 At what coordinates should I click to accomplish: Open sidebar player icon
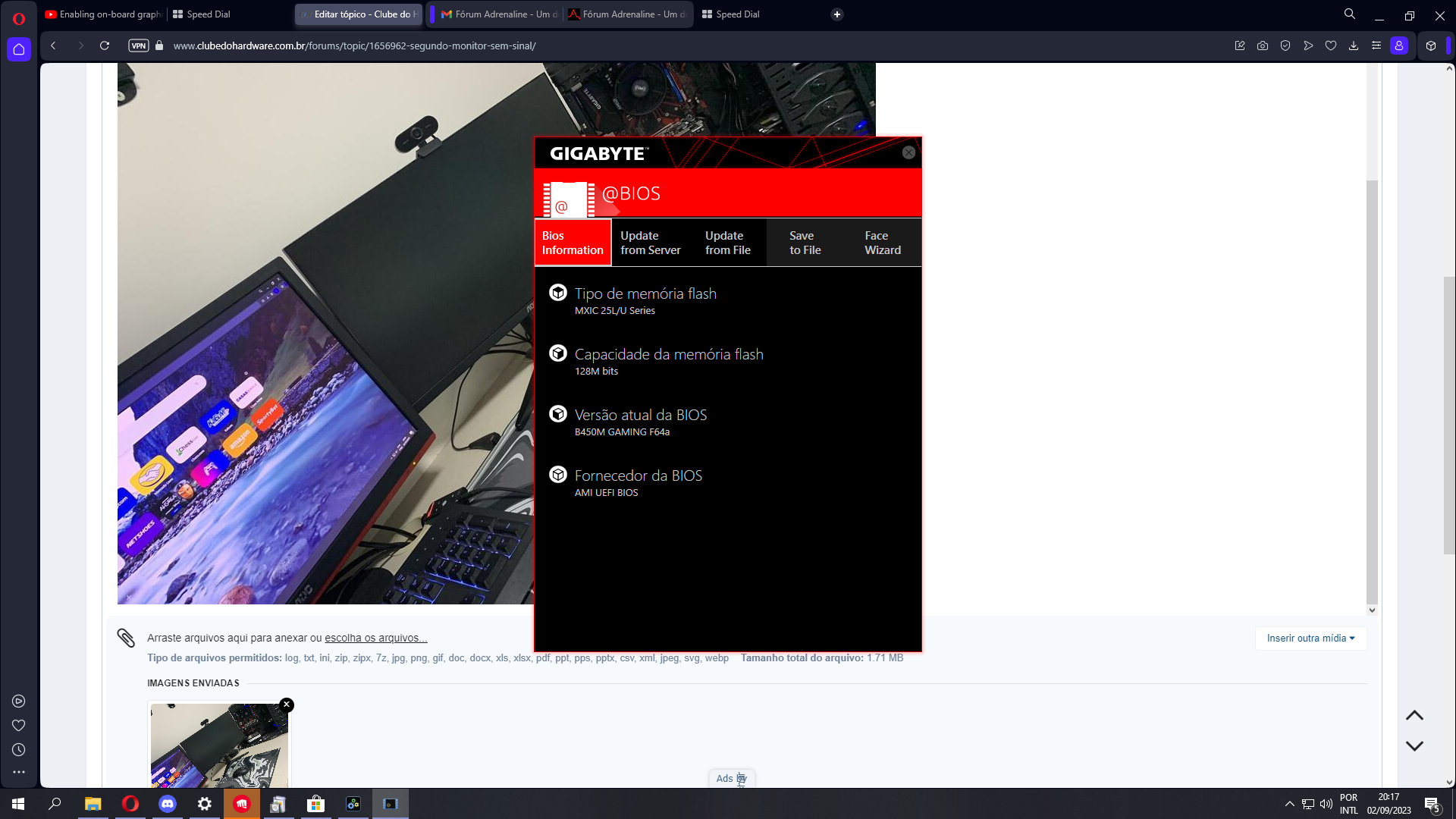[19, 701]
